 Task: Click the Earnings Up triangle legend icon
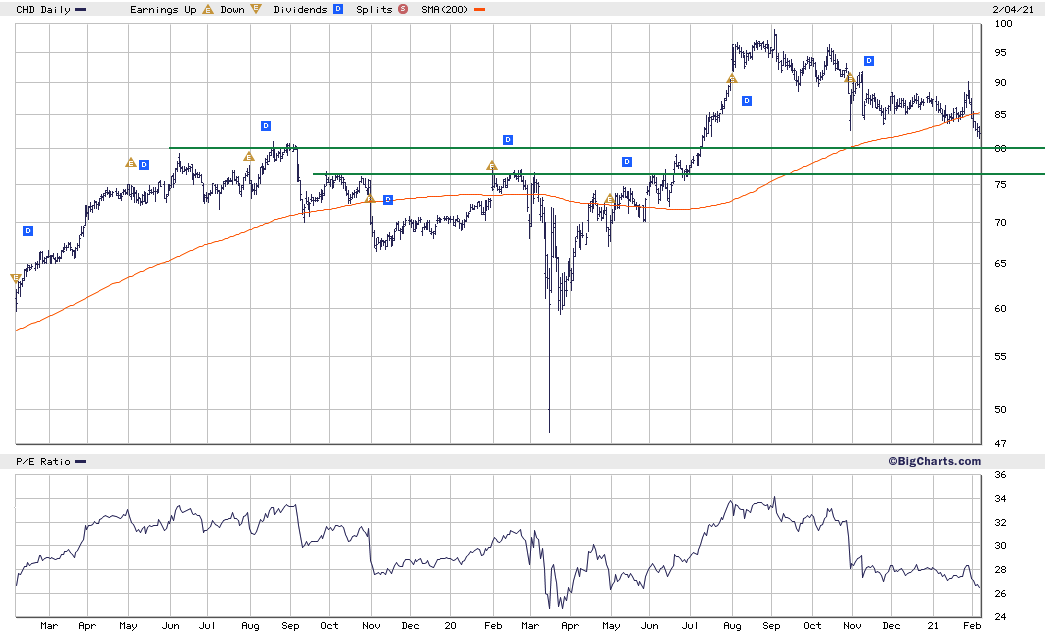coord(208,9)
